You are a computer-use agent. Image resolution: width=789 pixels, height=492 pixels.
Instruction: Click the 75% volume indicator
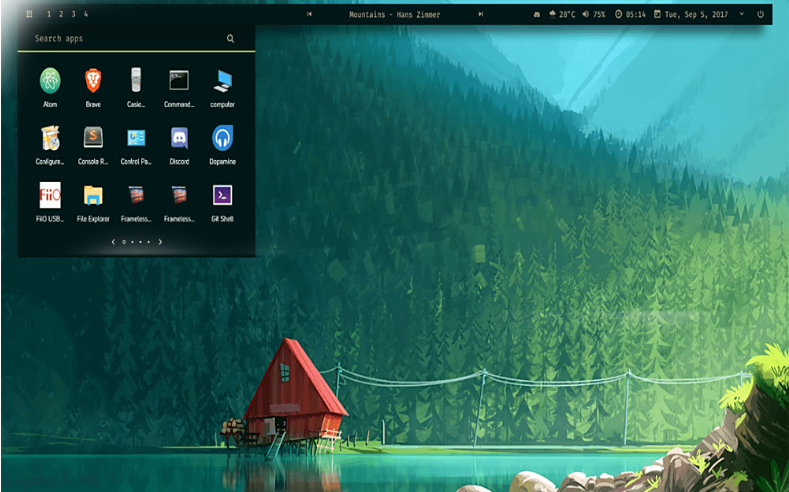[x=592, y=14]
